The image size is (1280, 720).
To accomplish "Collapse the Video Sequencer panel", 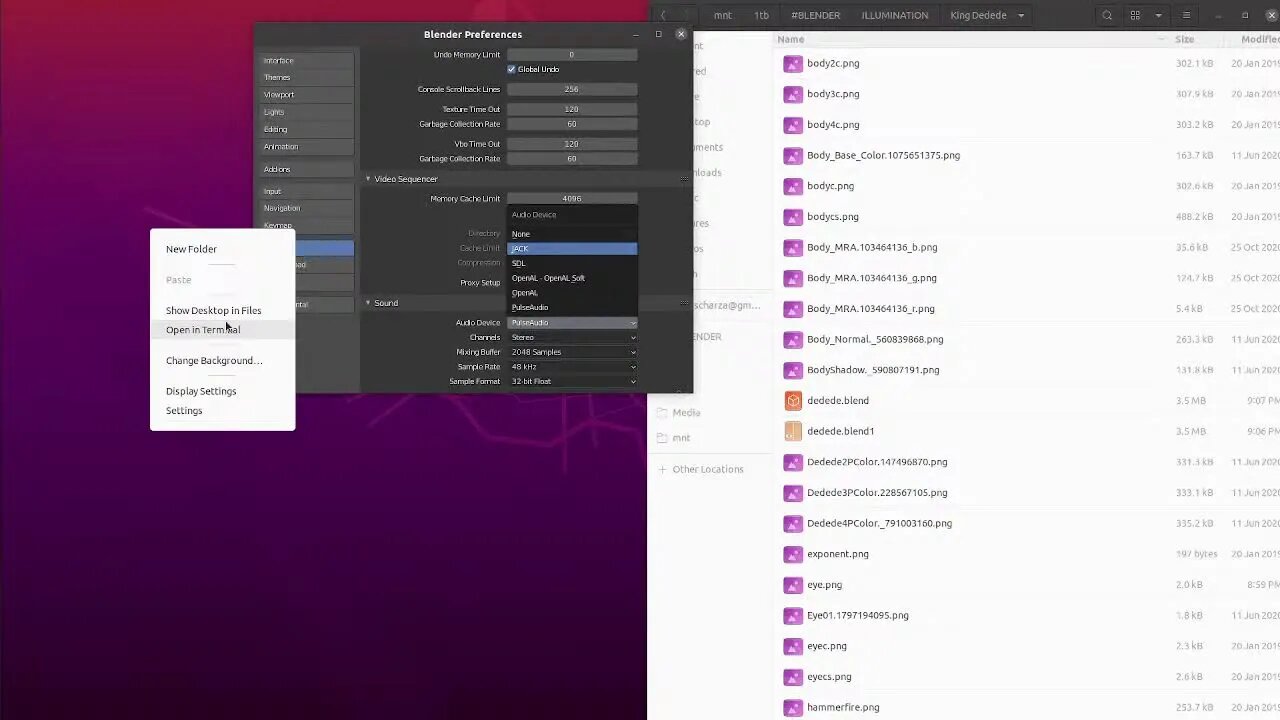I will tap(368, 179).
